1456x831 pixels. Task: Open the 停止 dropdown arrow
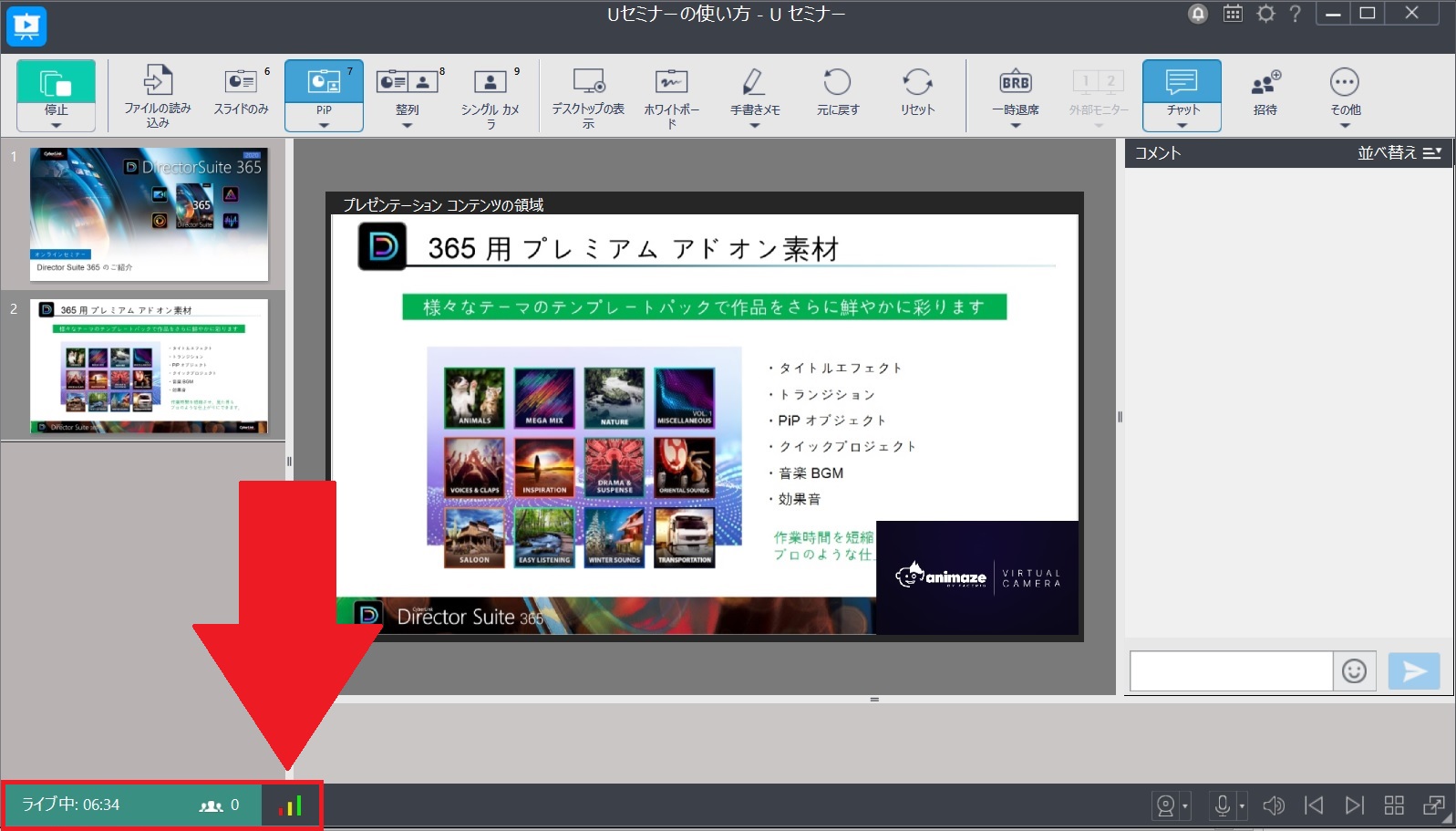pyautogui.click(x=56, y=126)
